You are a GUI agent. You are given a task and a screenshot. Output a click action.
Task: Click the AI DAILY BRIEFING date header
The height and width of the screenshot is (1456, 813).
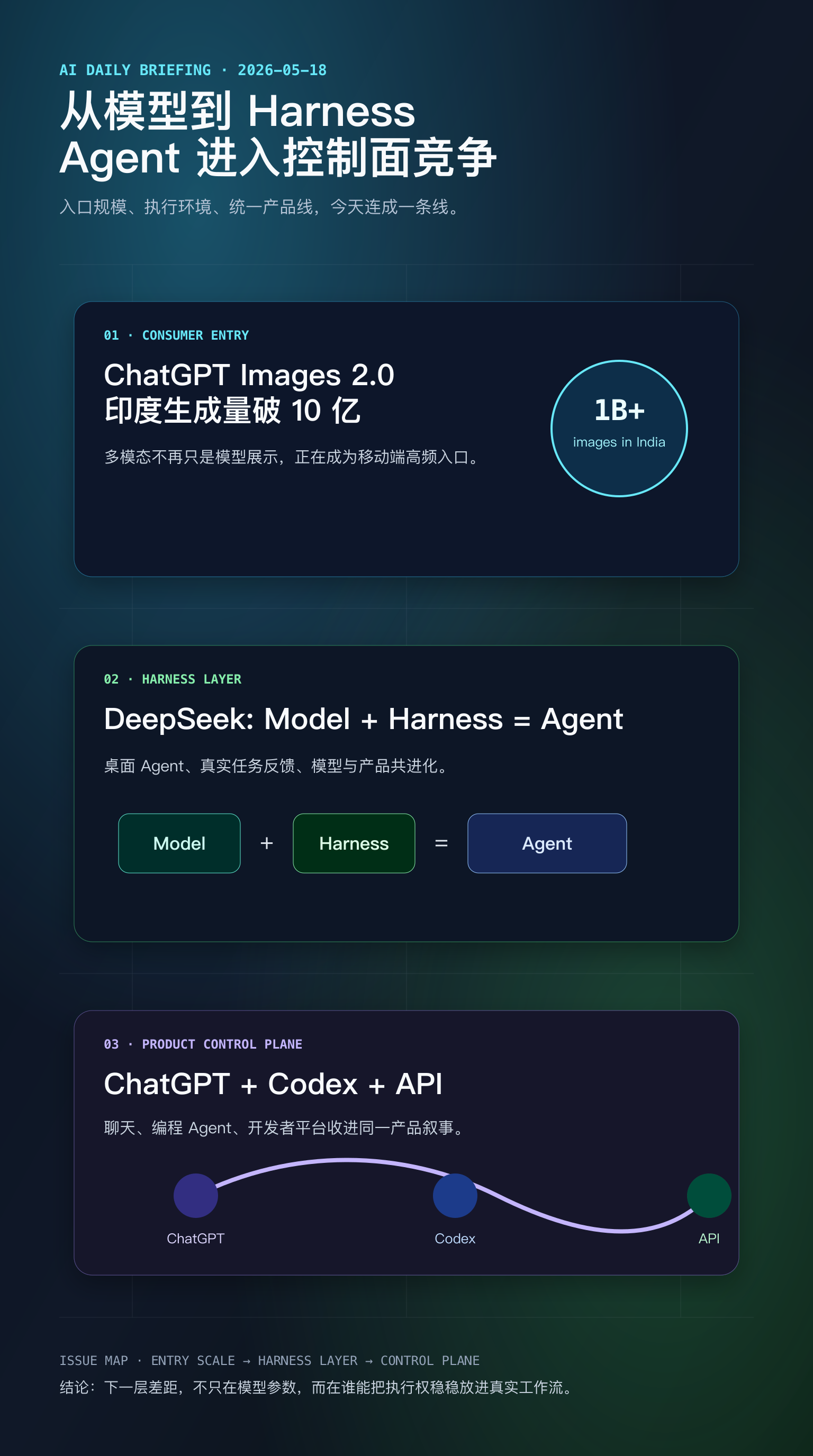pos(193,70)
